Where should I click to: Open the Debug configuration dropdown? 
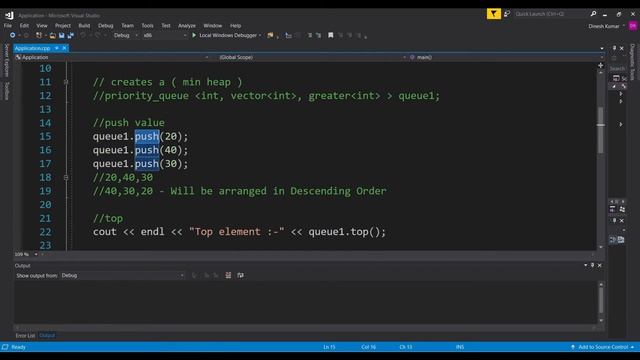[125, 36]
